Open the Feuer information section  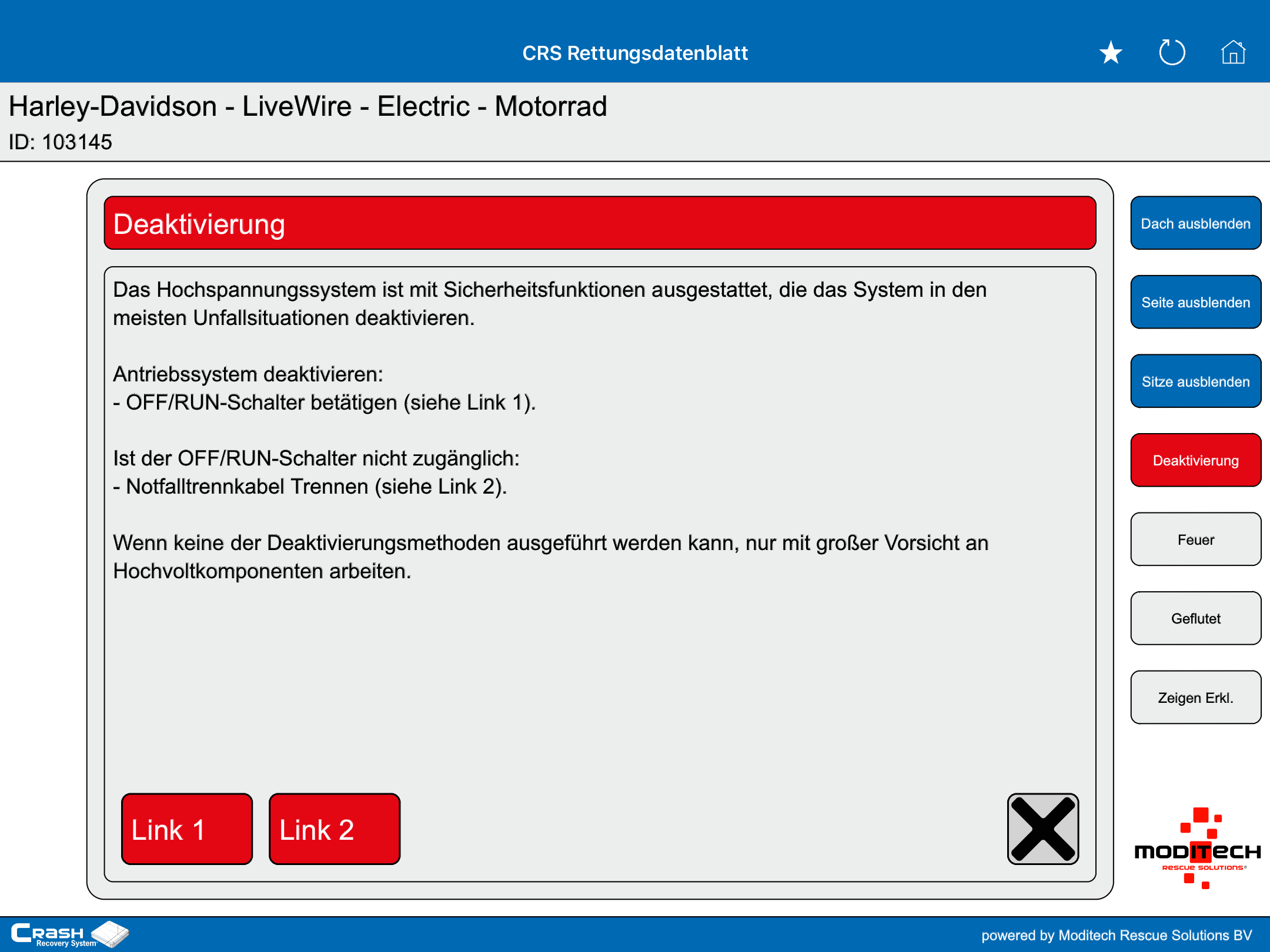[1195, 539]
